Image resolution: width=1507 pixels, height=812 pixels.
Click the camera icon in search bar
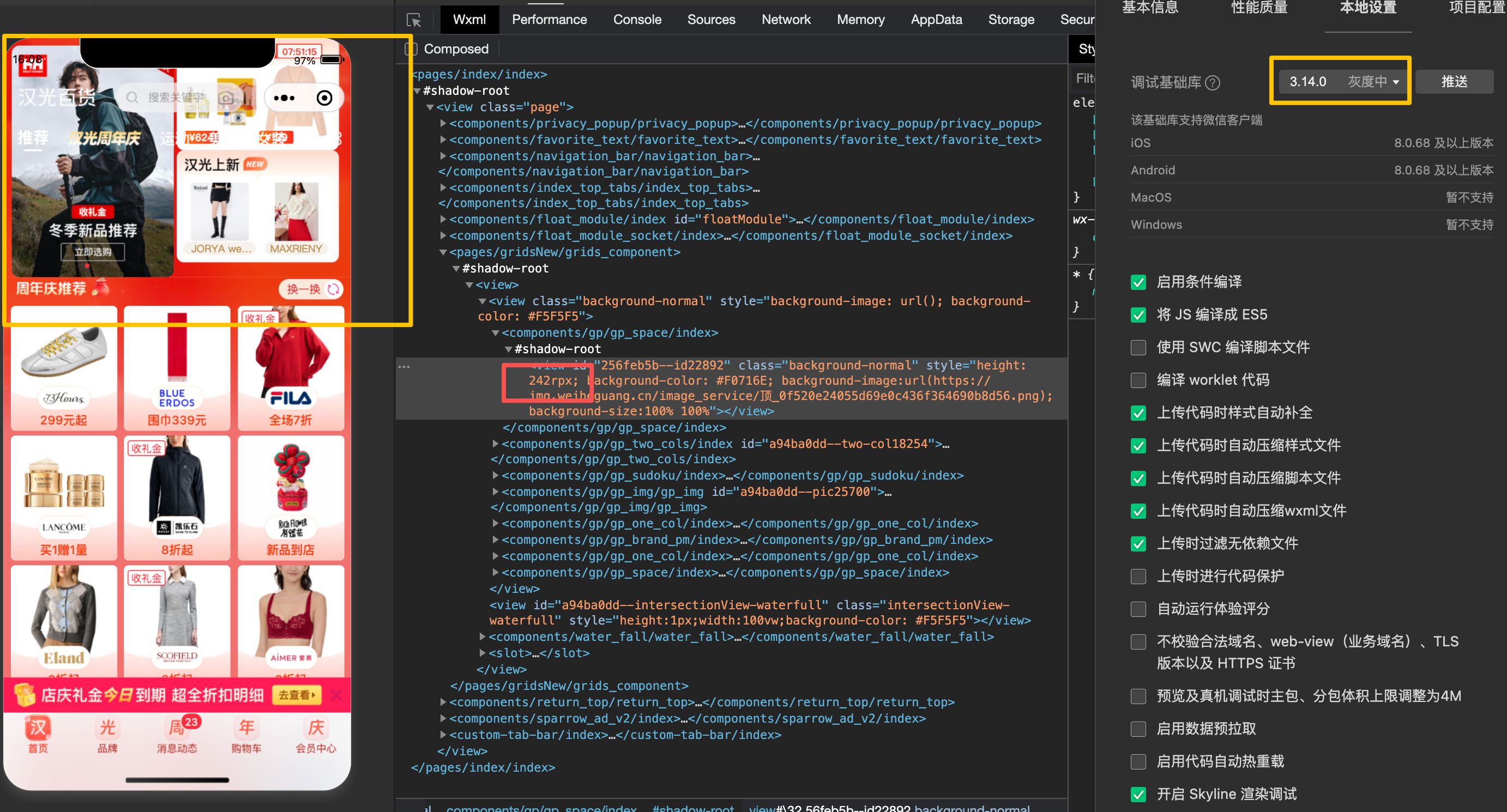pyautogui.click(x=226, y=98)
